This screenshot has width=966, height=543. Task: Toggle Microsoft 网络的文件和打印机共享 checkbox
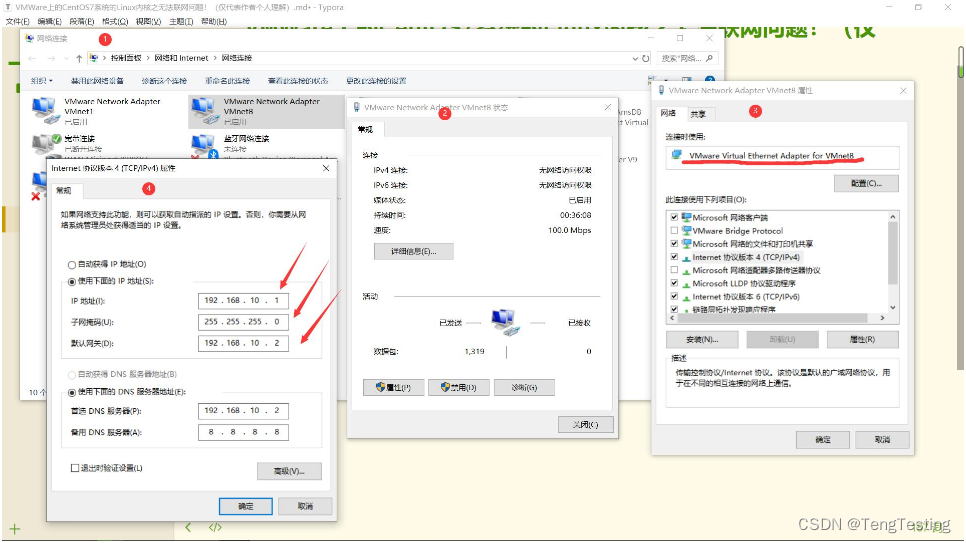click(x=674, y=244)
